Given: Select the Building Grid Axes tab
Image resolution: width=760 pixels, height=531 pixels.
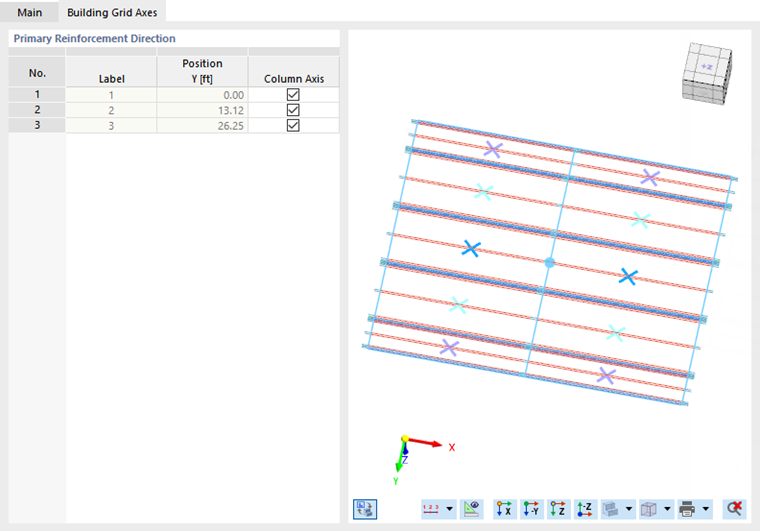Looking at the screenshot, I should [112, 12].
